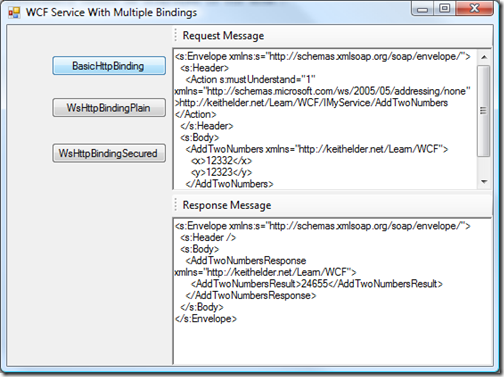Screen dimensions: 504x377
Task: Click the BasicHttpBinding button
Action: pos(109,66)
